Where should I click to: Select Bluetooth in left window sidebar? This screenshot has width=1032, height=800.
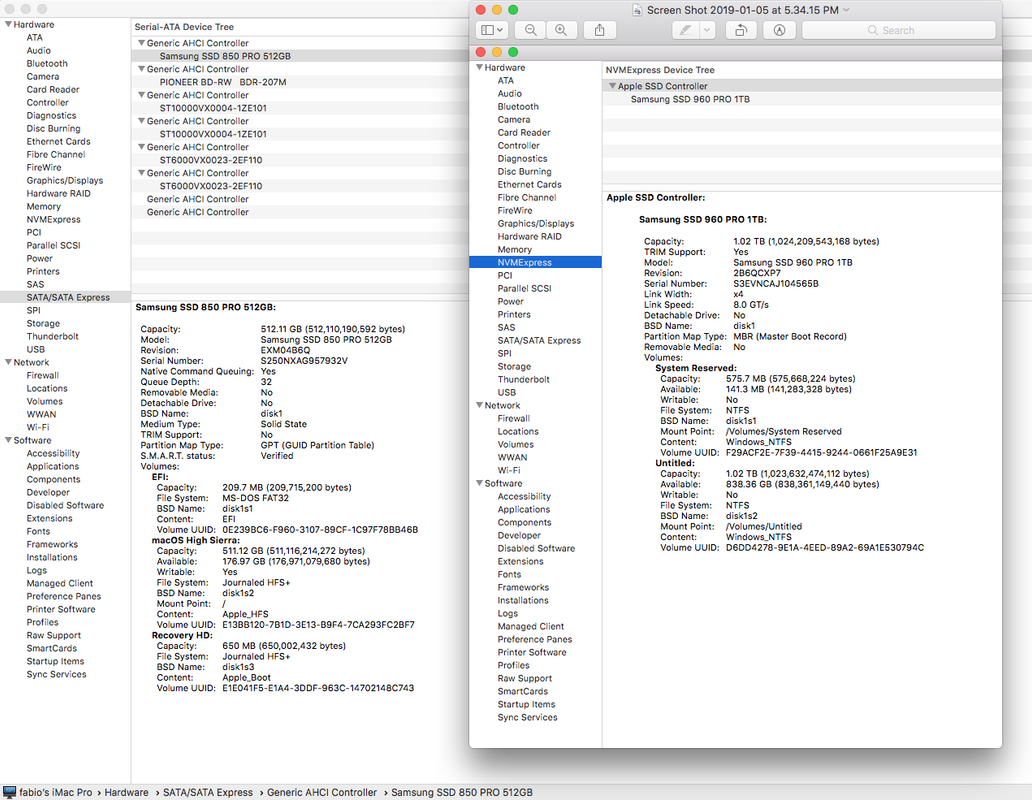point(47,64)
